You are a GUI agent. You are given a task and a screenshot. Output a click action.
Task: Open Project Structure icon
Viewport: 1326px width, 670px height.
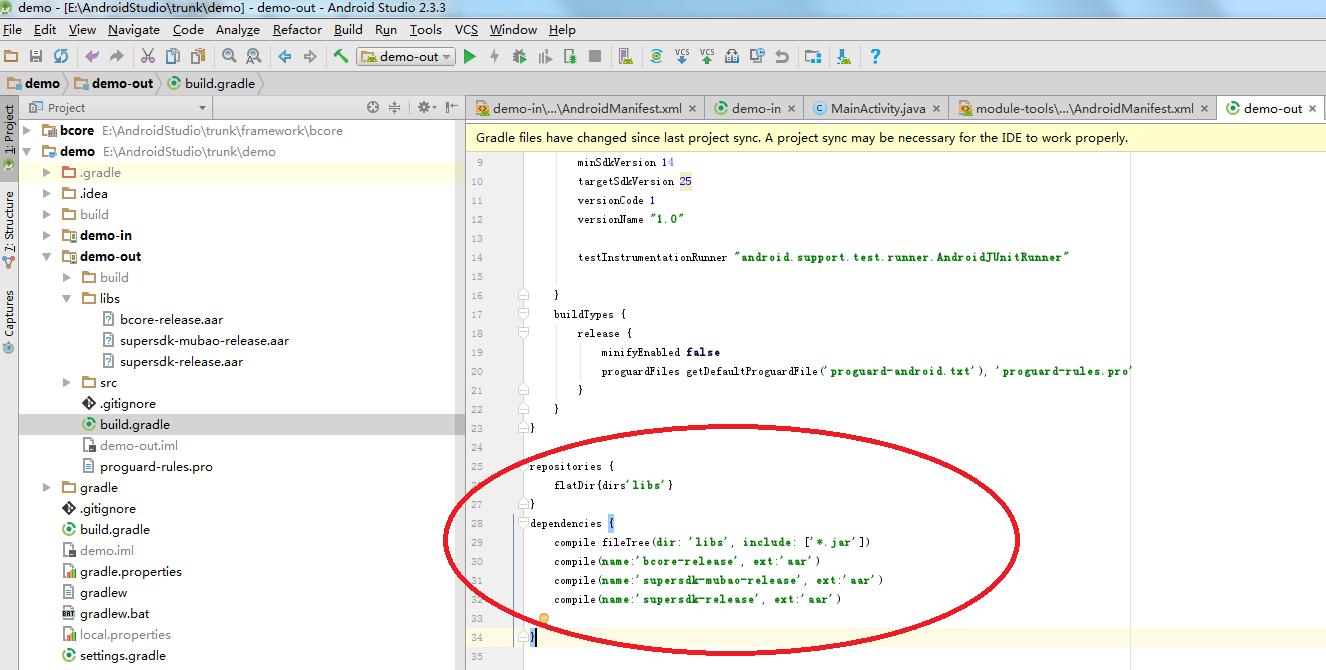tap(813, 56)
